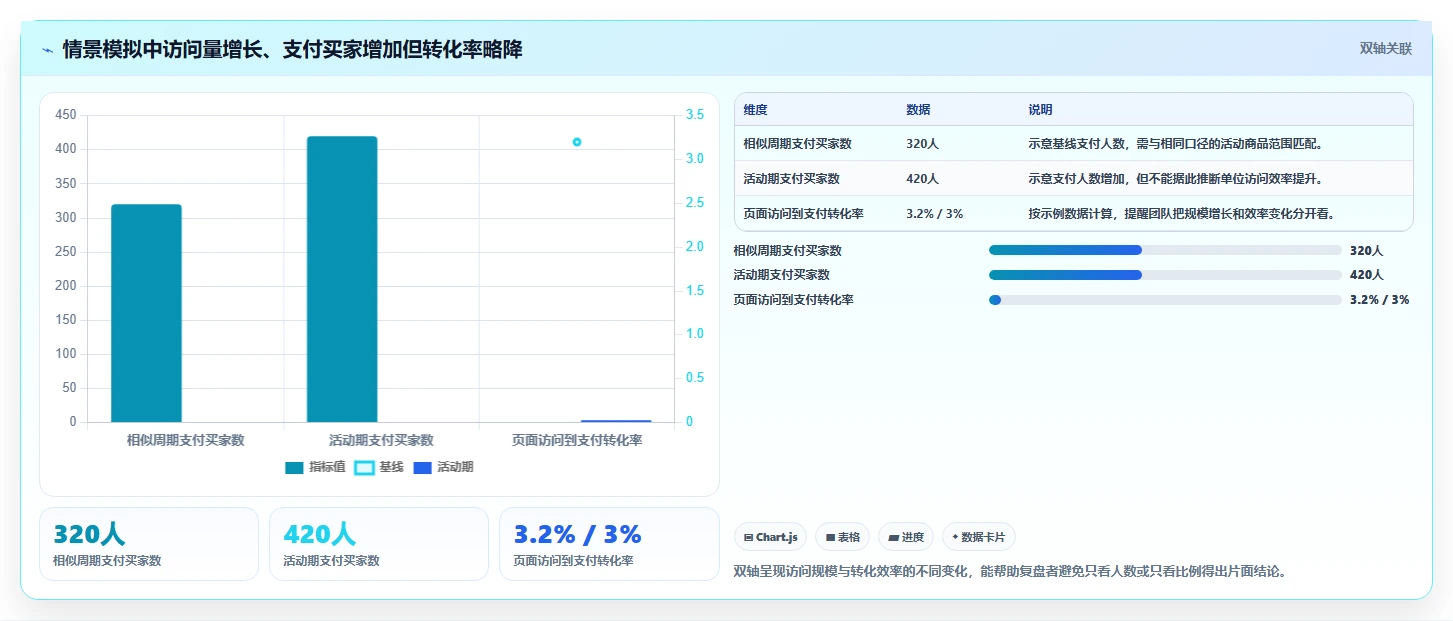Select the 数据卡片 tag chip
This screenshot has width=1453, height=621.
tap(979, 537)
